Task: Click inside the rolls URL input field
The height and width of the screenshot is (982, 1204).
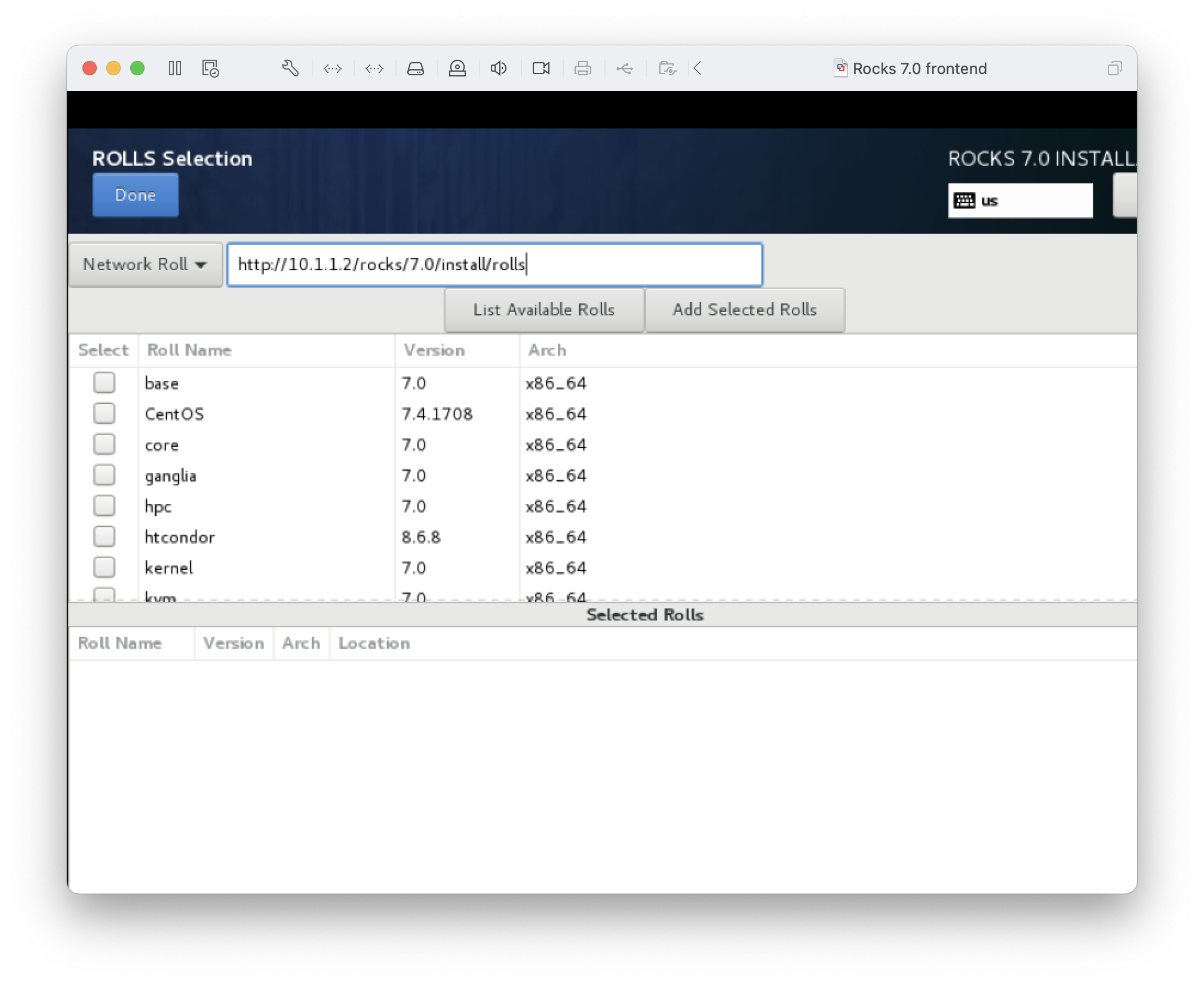Action: pos(494,264)
